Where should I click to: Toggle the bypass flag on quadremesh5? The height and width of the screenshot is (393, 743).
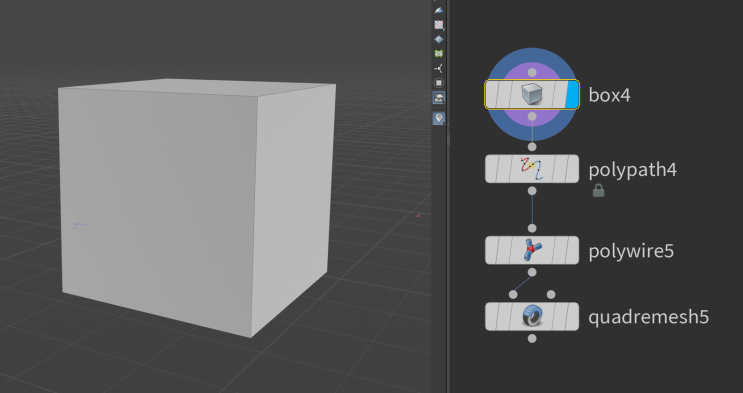[x=492, y=316]
